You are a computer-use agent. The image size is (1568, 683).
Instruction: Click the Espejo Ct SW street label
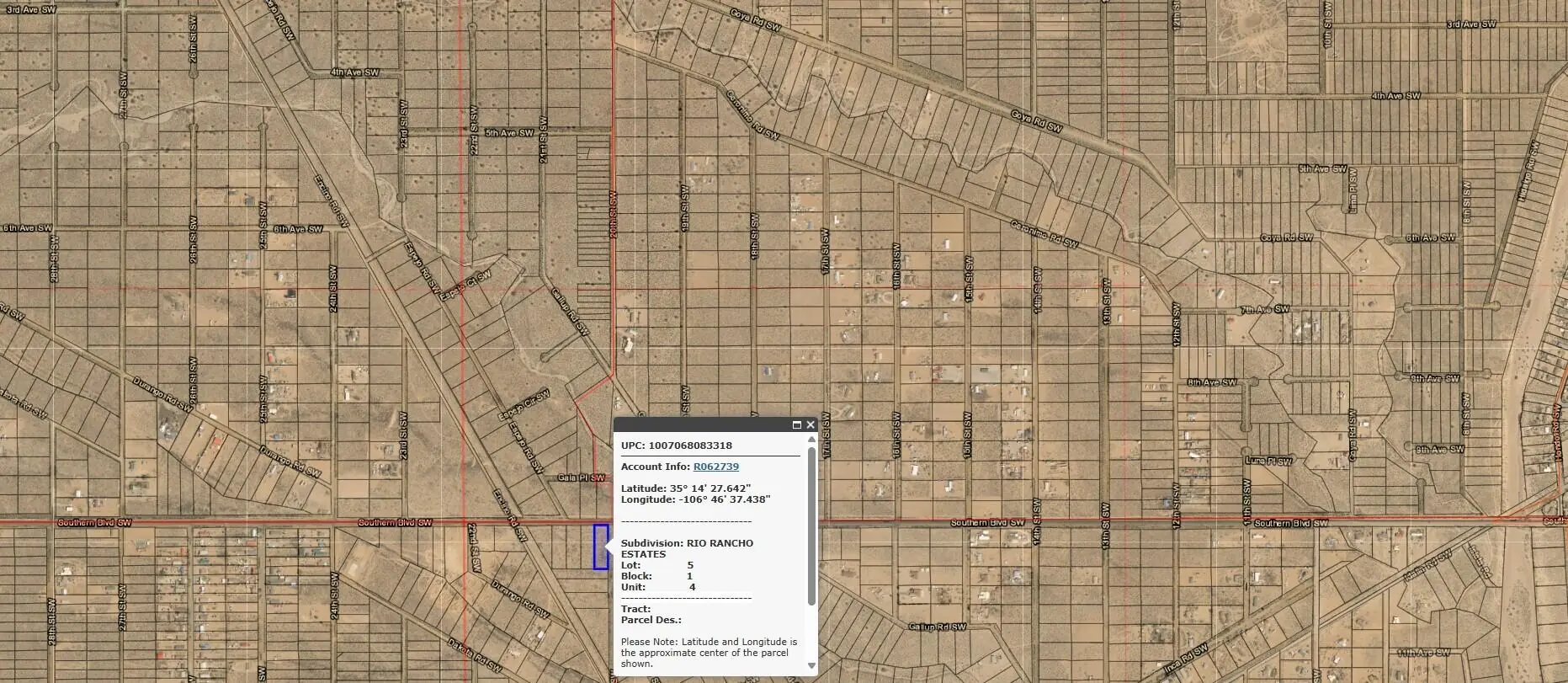(470, 282)
